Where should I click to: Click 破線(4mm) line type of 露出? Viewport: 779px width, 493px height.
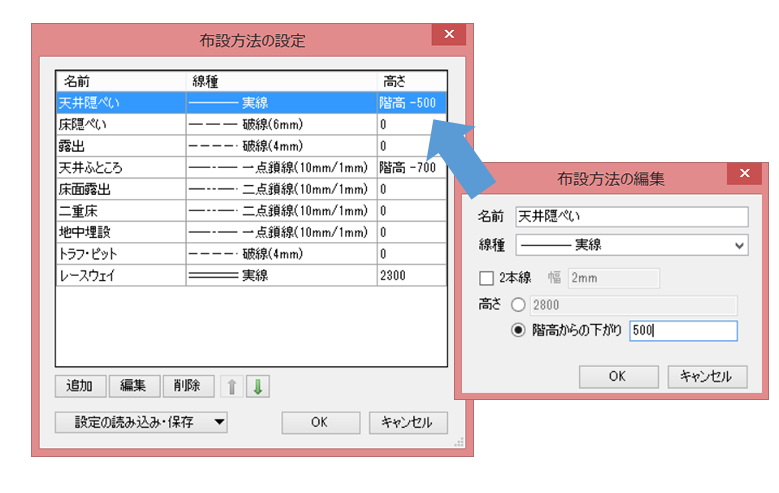click(281, 146)
